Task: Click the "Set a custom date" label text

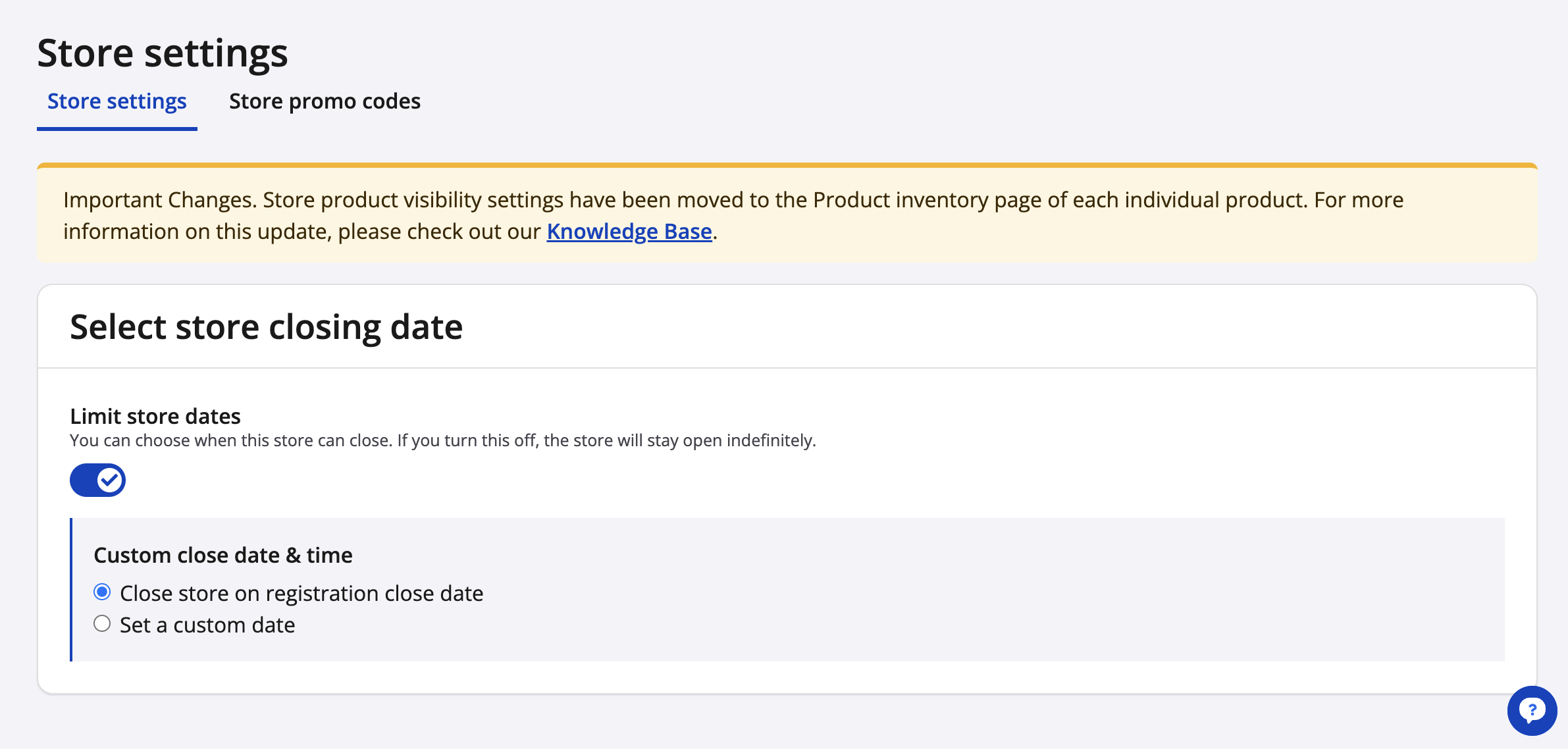Action: [x=207, y=625]
